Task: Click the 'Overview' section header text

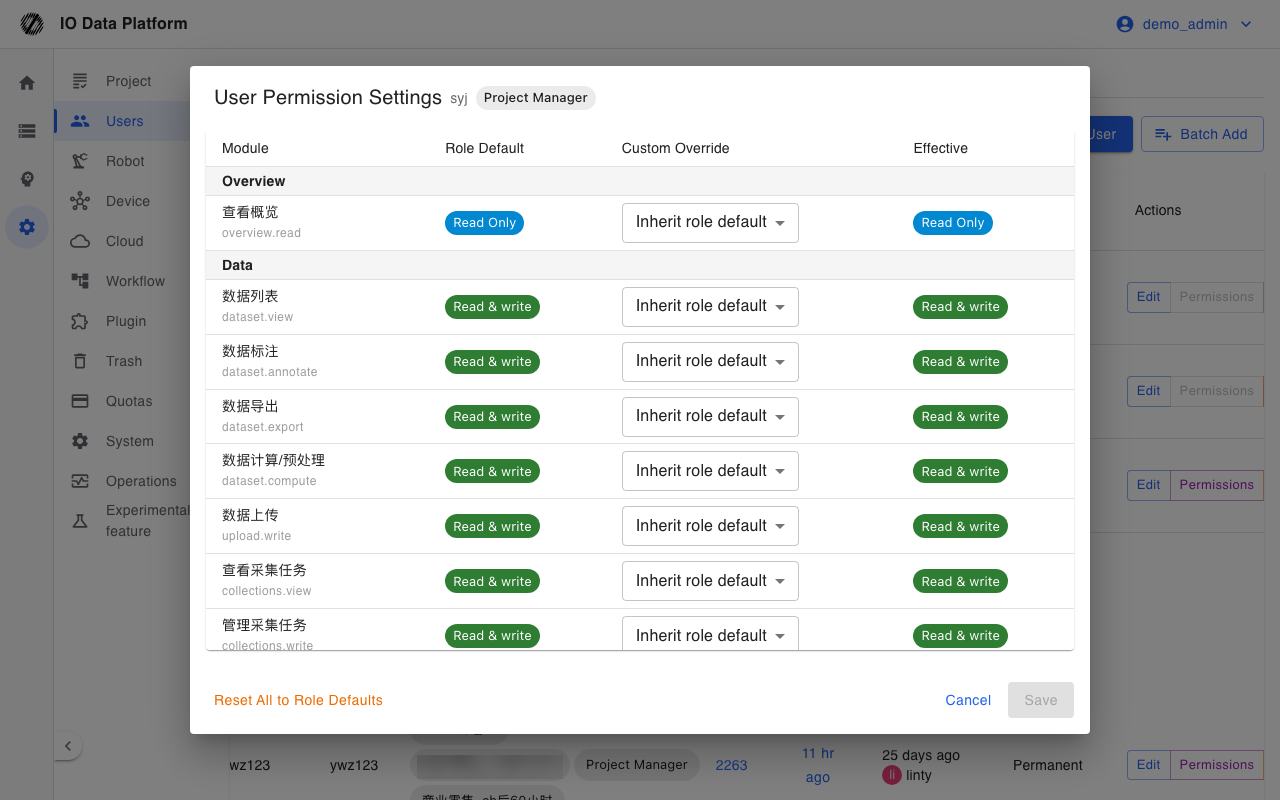Action: [254, 181]
